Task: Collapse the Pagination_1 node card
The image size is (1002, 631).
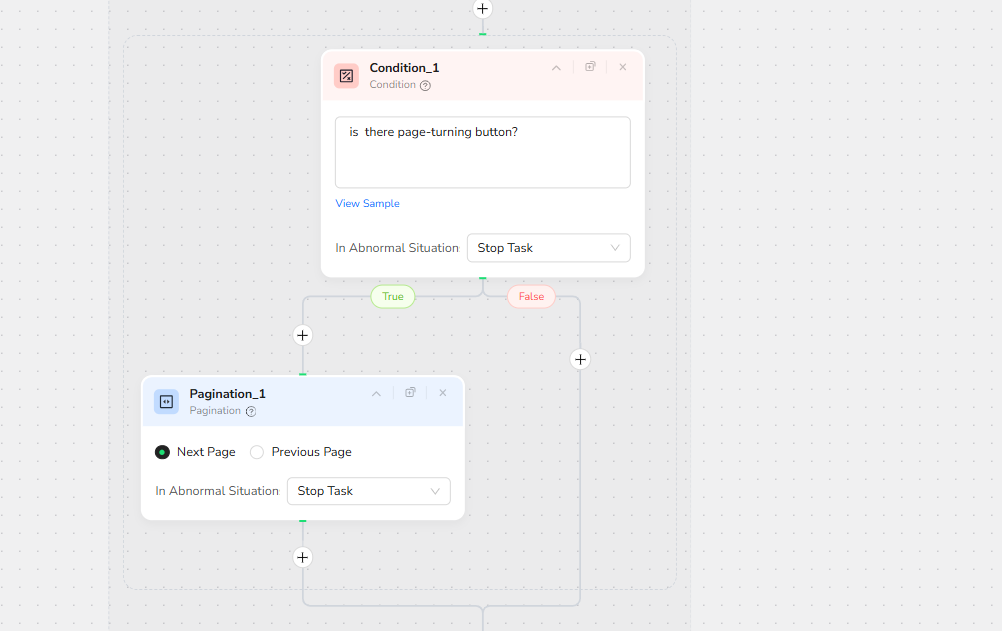Action: 376,394
